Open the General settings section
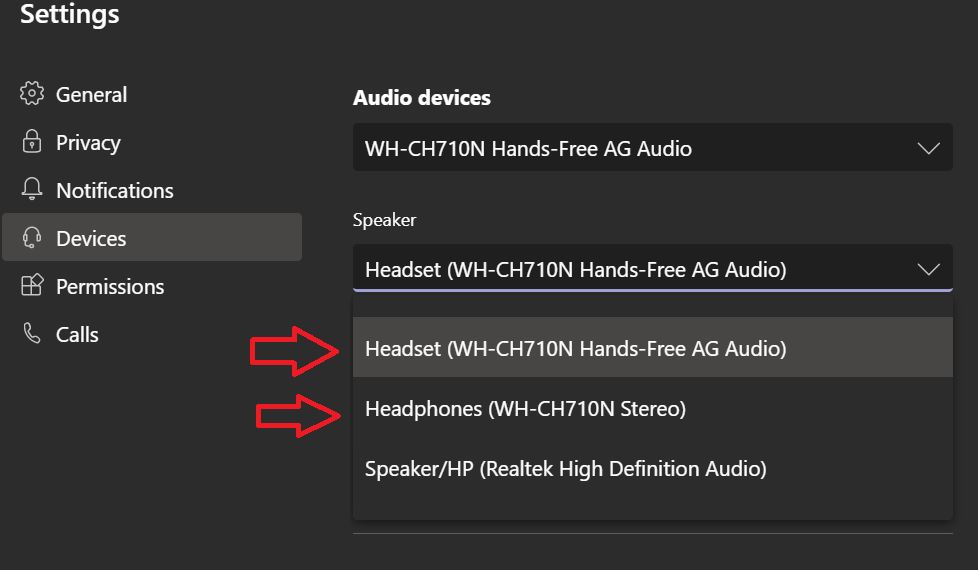 152,94
